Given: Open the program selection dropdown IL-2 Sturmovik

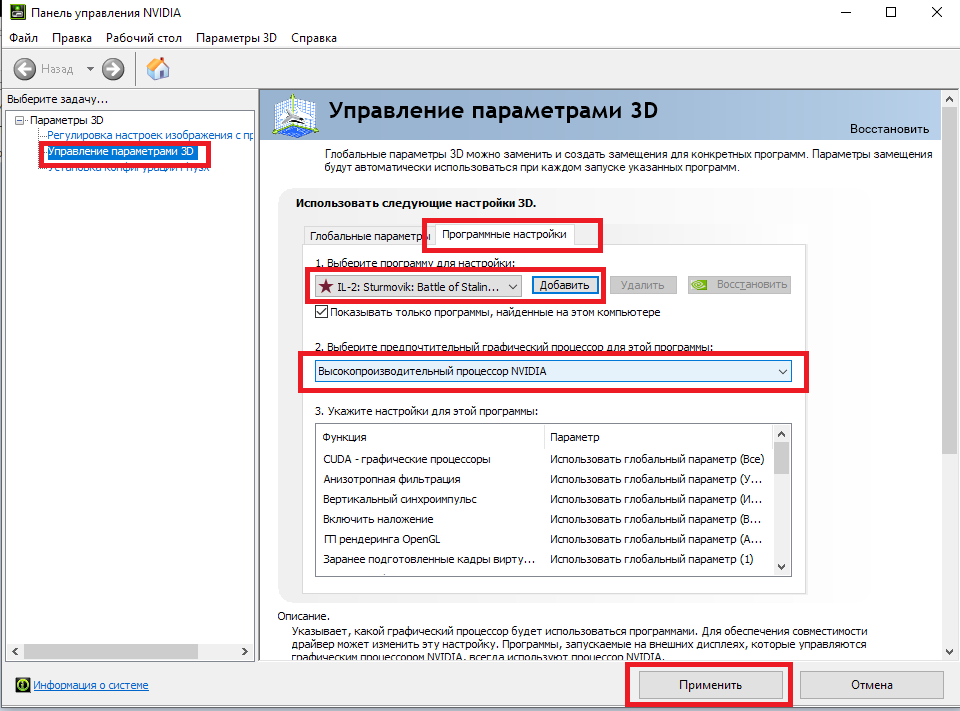Looking at the screenshot, I should [x=418, y=286].
